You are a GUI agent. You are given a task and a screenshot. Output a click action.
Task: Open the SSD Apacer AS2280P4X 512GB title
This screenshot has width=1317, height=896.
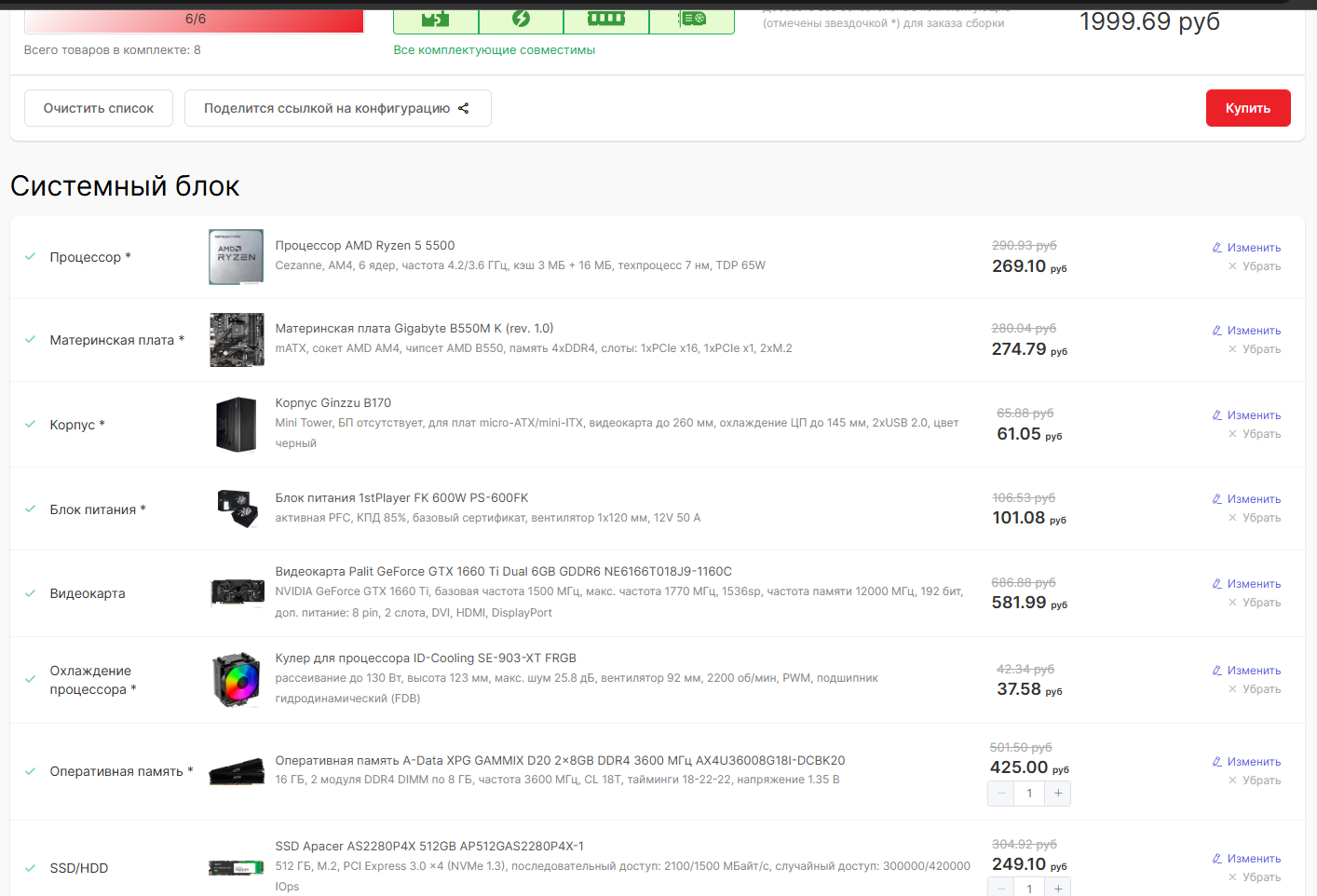429,847
